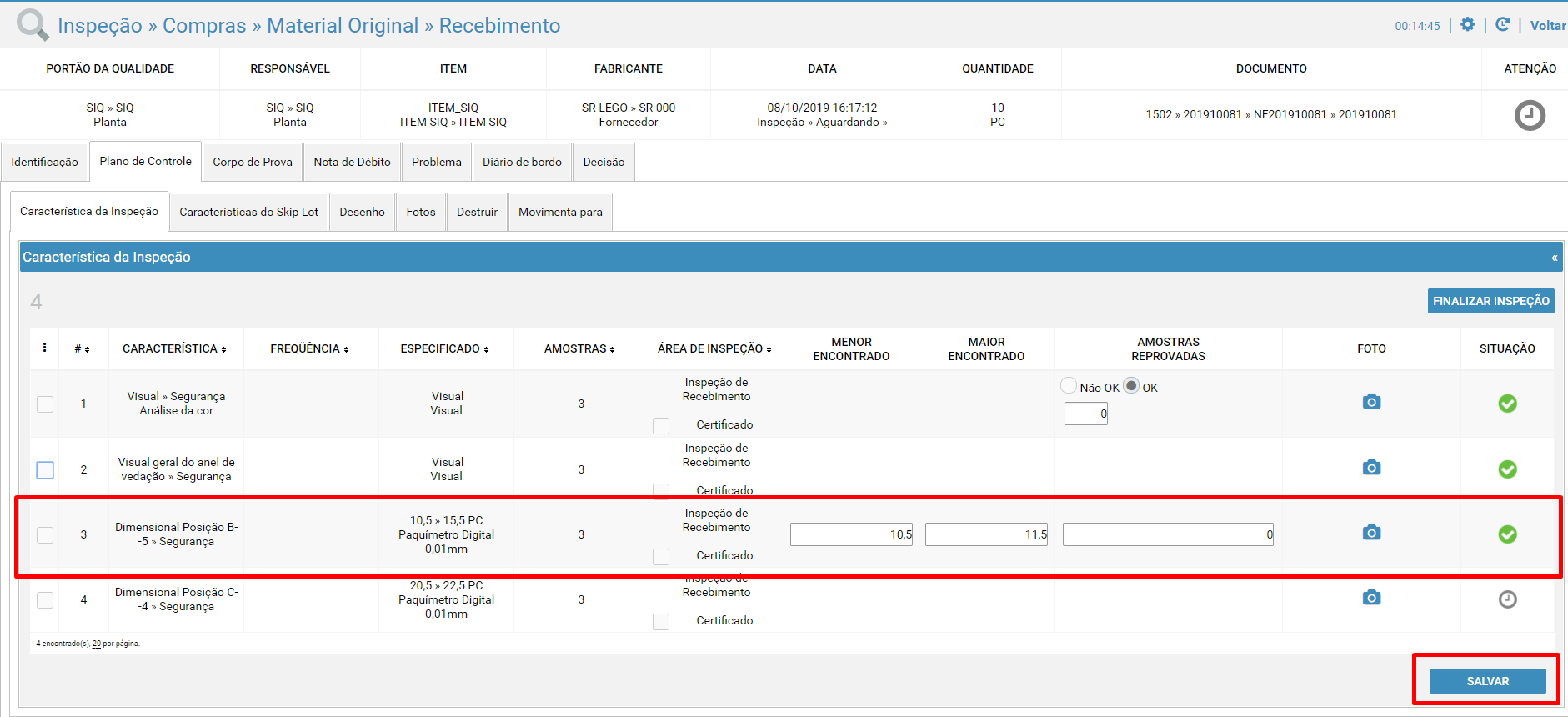Screen dimensions: 1568x717
Task: Sort by ESPECIFICADO column
Action: coord(444,348)
